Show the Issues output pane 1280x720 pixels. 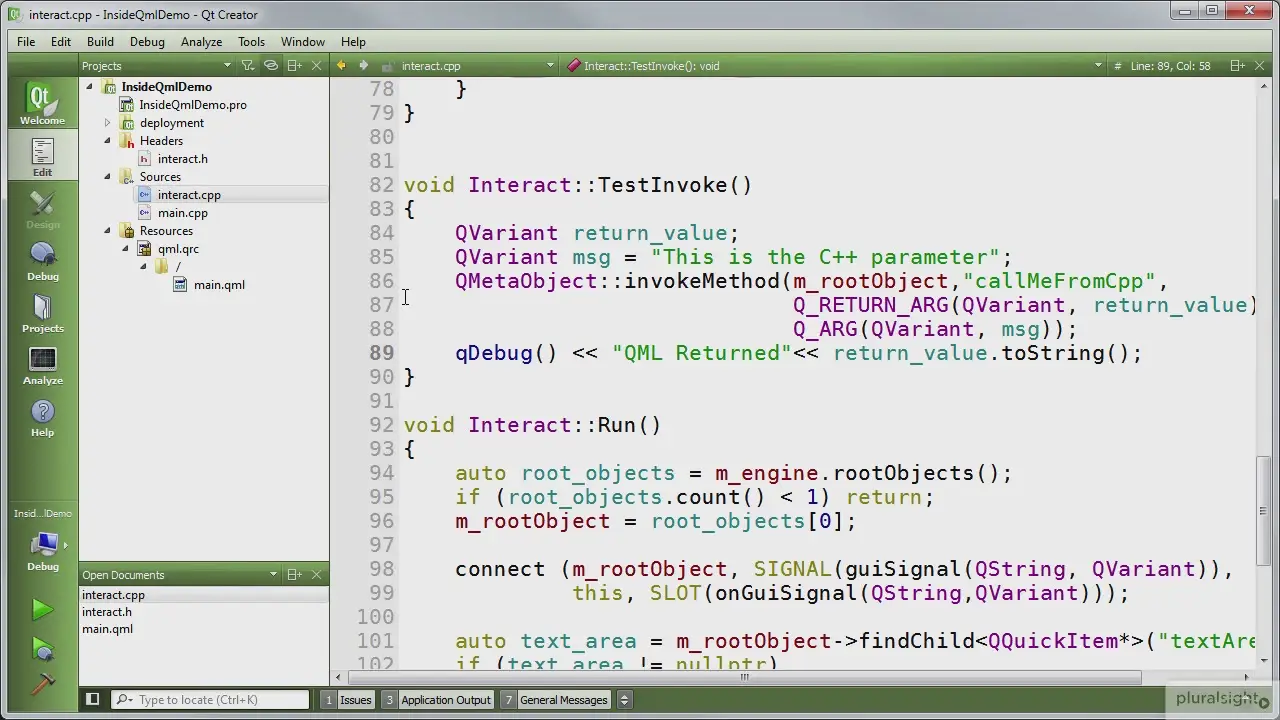click(x=348, y=700)
